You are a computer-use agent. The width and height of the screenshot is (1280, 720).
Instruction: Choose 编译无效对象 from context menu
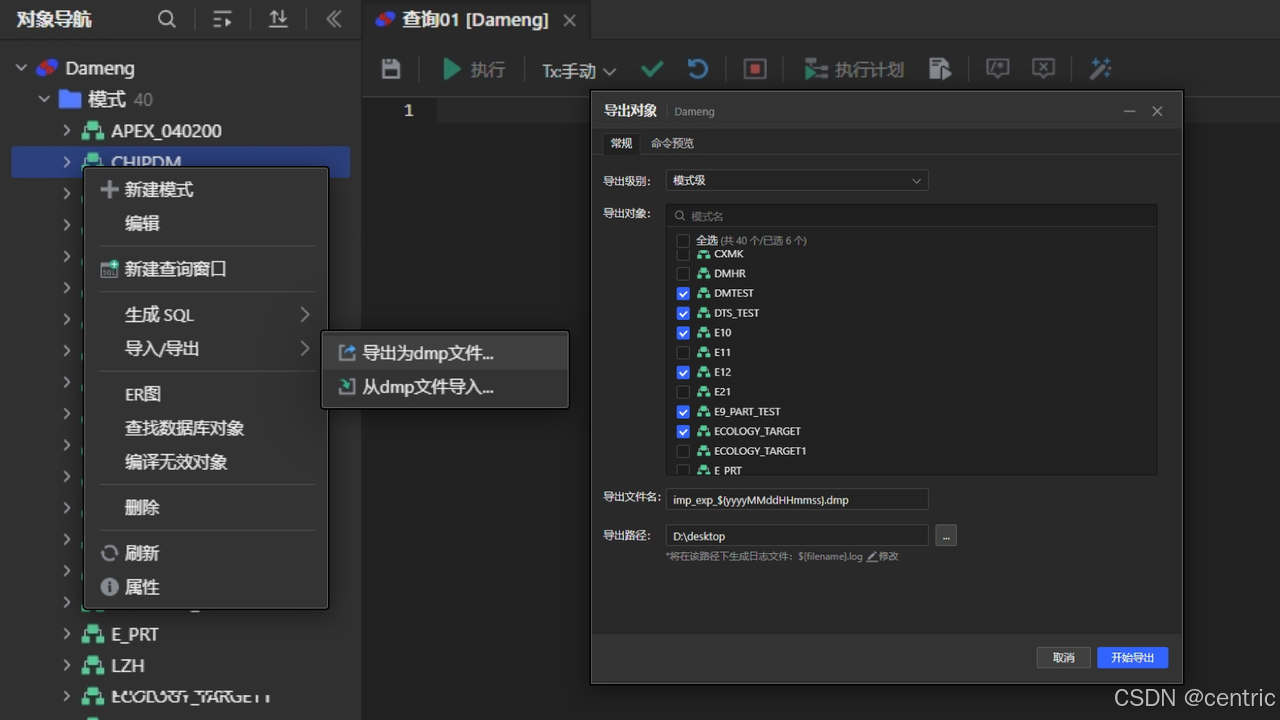click(x=207, y=463)
